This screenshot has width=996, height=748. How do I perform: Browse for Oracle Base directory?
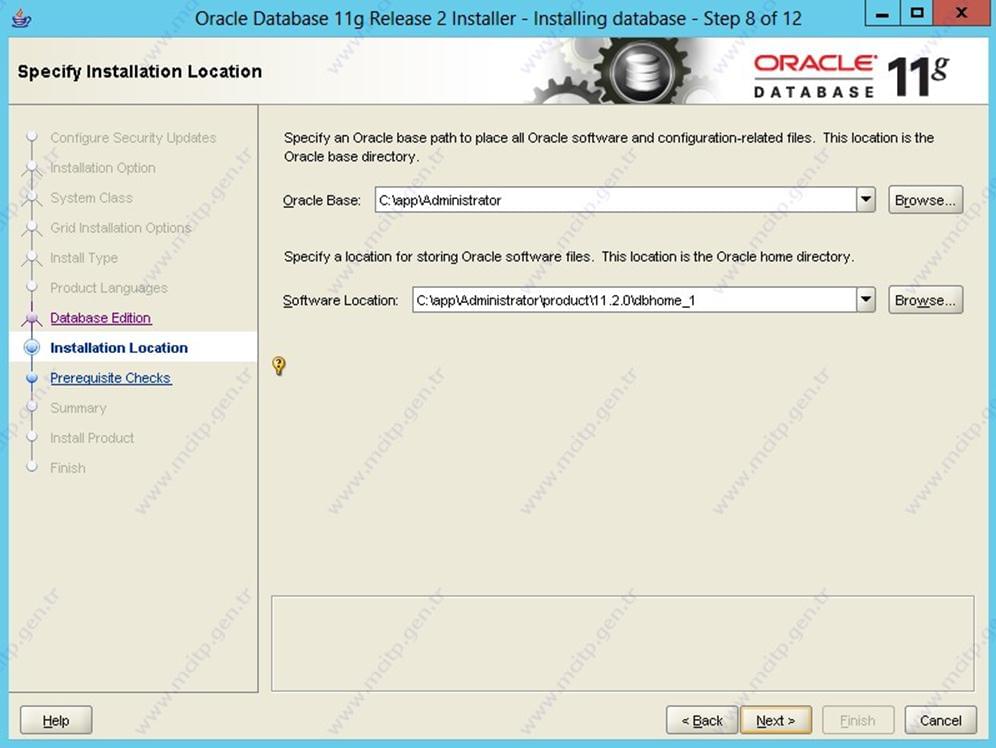coord(925,200)
